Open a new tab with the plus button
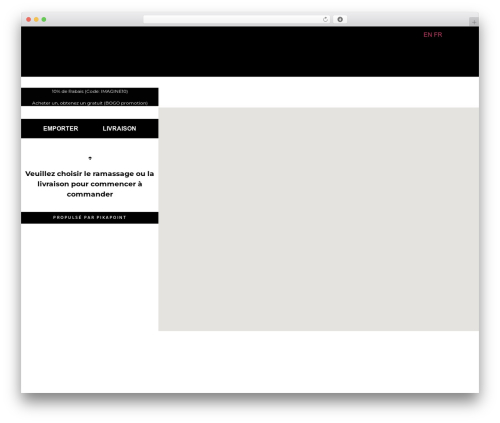Viewport: 500px width, 423px height. [474, 22]
